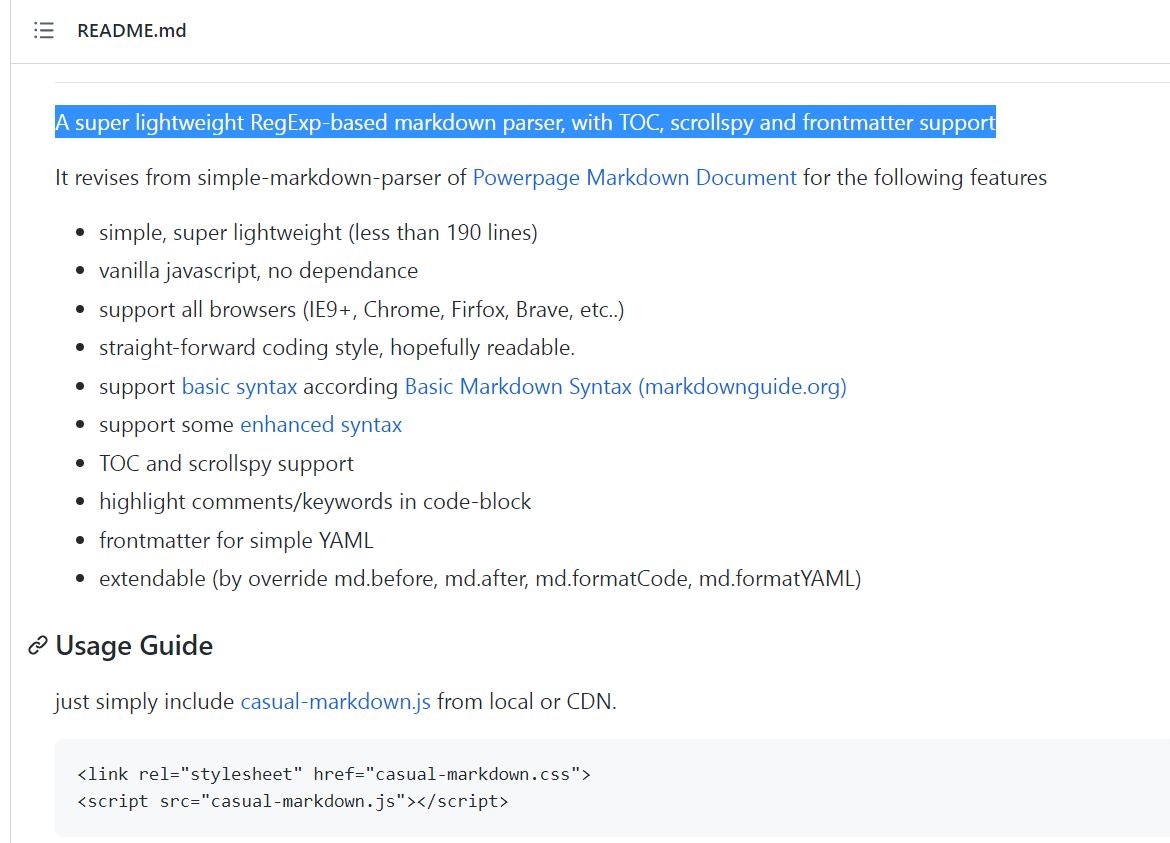Select the Usage Guide heading text

click(134, 645)
